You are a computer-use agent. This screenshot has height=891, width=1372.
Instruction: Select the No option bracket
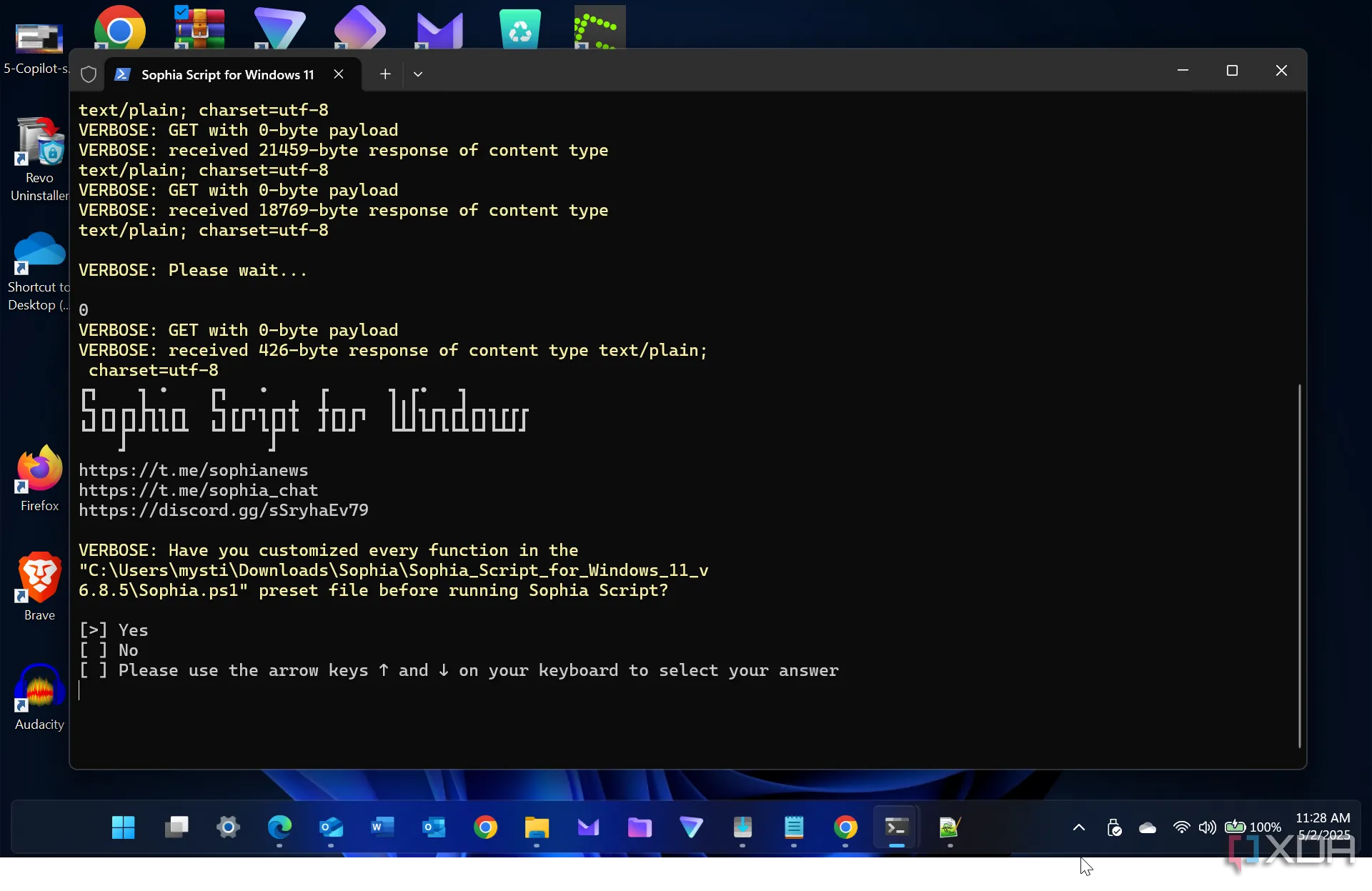93,650
